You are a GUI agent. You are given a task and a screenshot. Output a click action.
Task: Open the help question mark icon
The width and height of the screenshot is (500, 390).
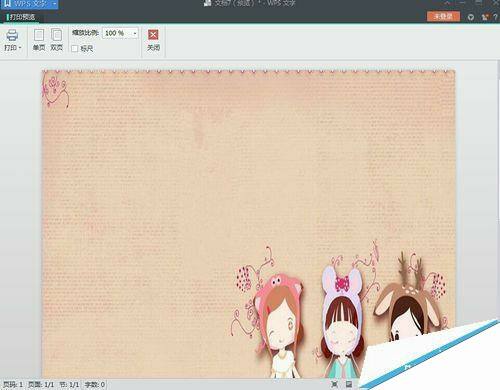click(x=495, y=17)
